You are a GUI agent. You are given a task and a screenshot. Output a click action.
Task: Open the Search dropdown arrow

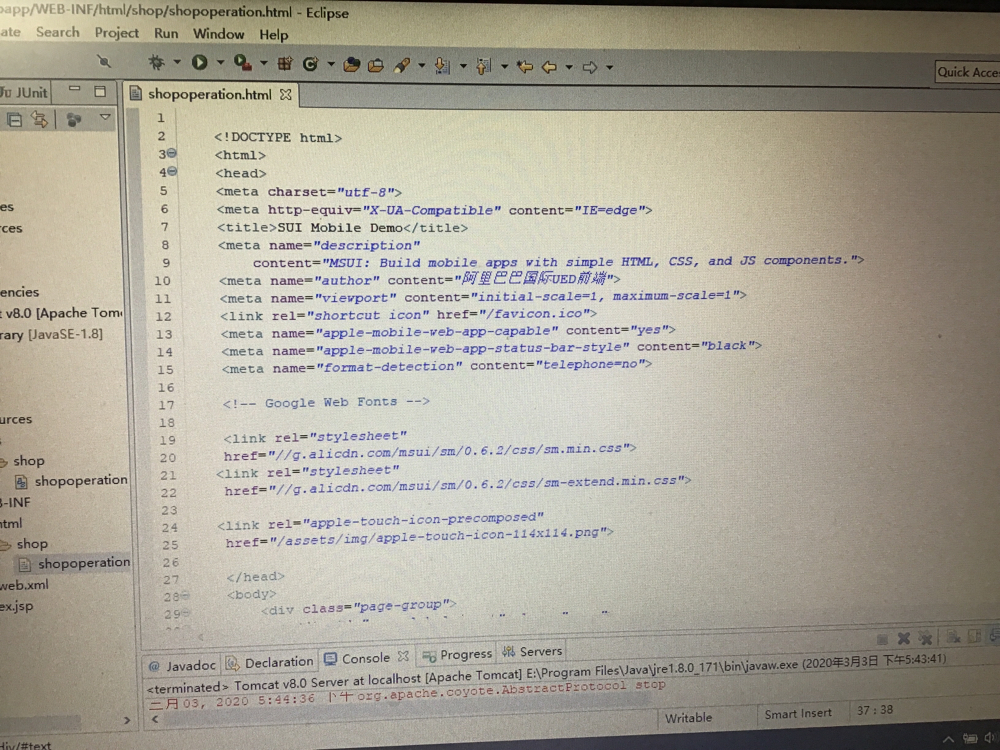pyautogui.click(x=422, y=65)
